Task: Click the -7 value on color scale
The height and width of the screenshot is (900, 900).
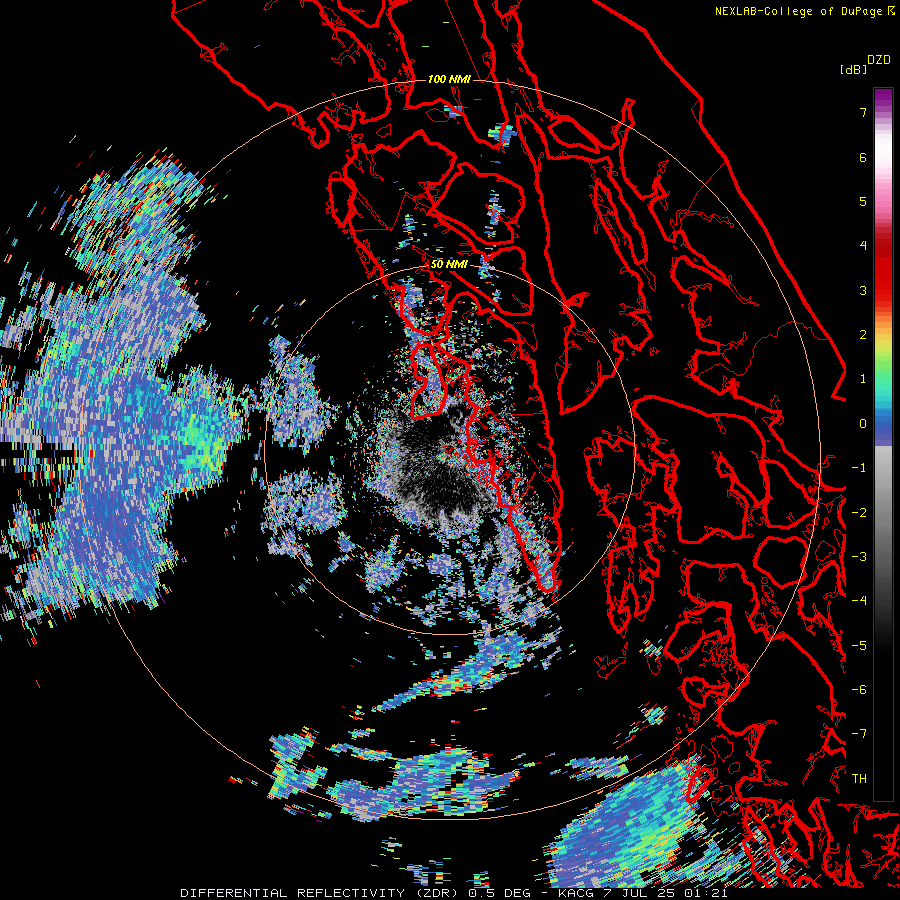Action: (x=859, y=734)
